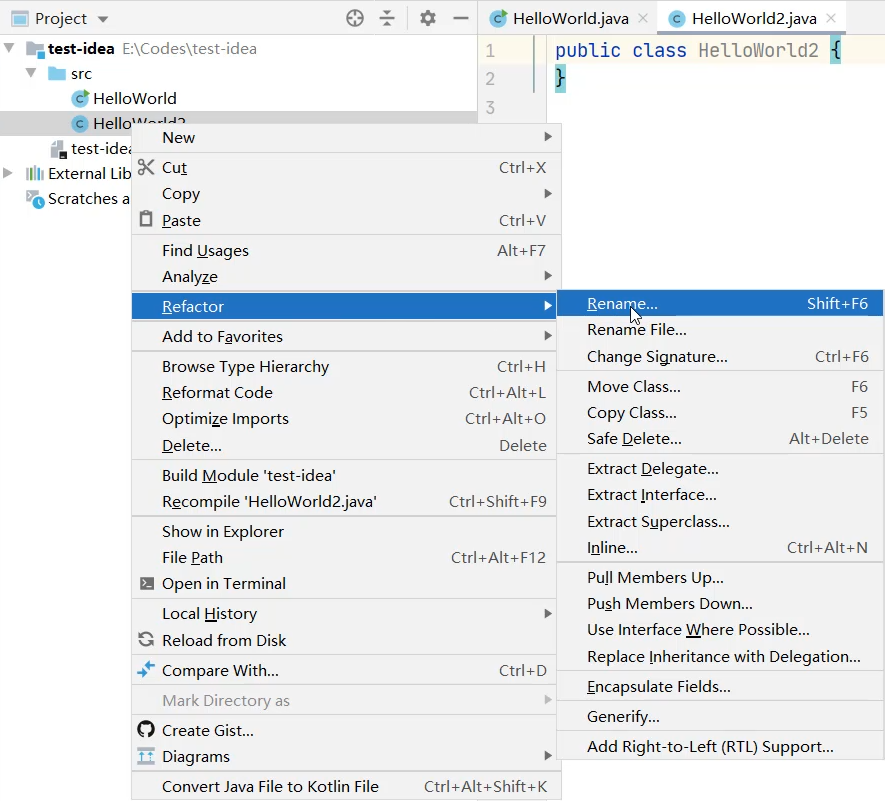This screenshot has width=885, height=801.
Task: Close the HelloWorld.java editor tab
Action: pos(642,19)
